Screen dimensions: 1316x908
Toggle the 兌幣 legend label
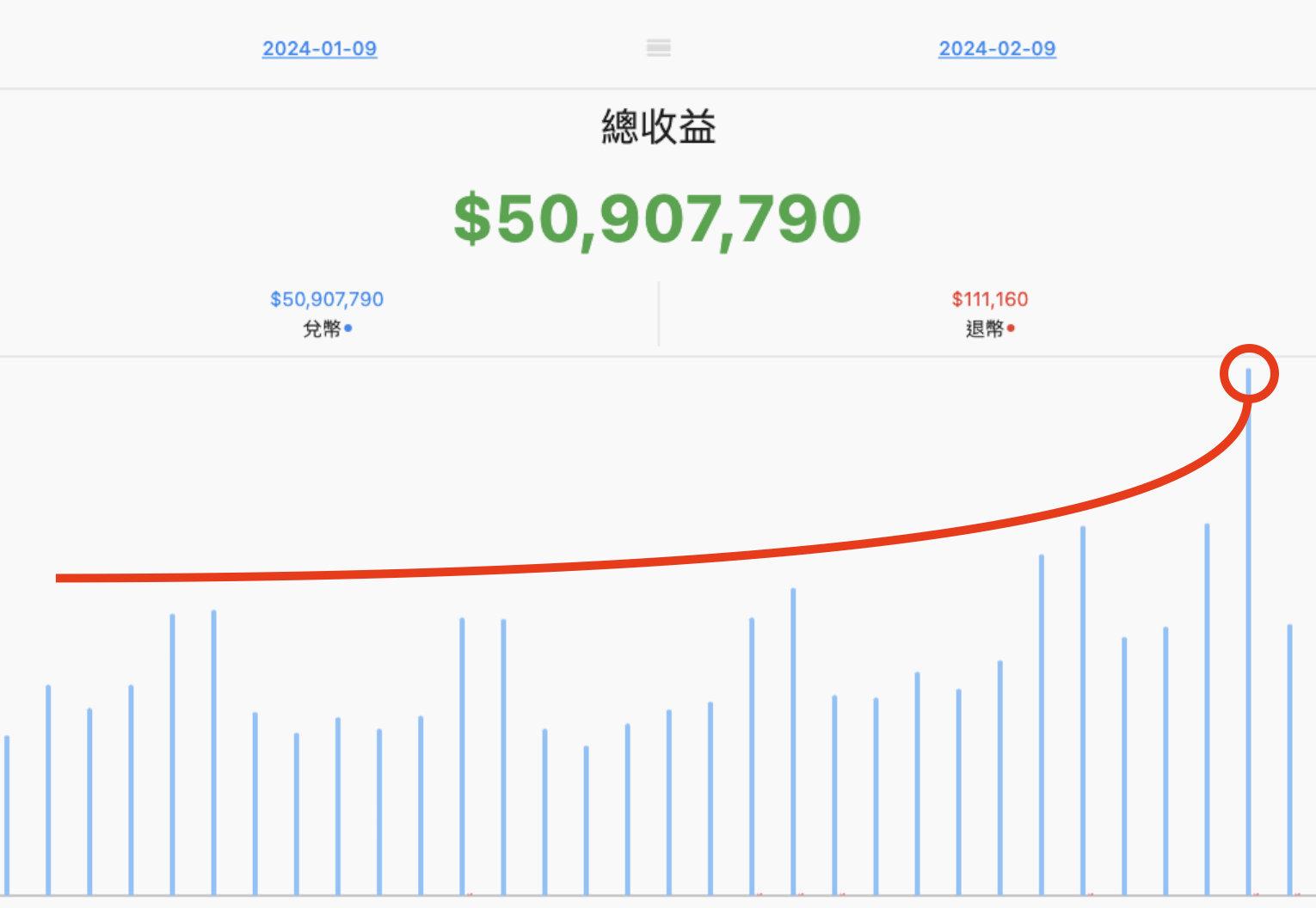click(x=327, y=328)
